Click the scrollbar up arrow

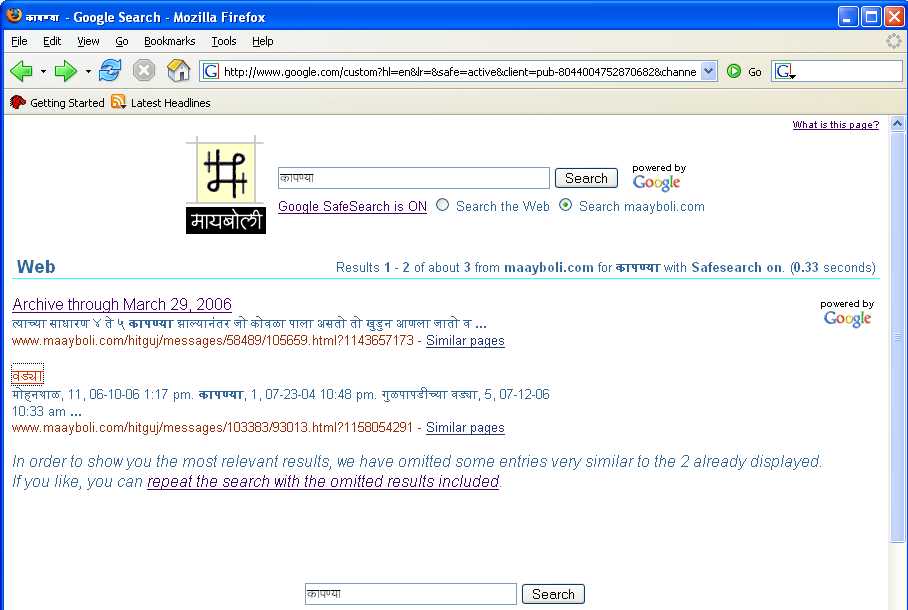pos(897,123)
